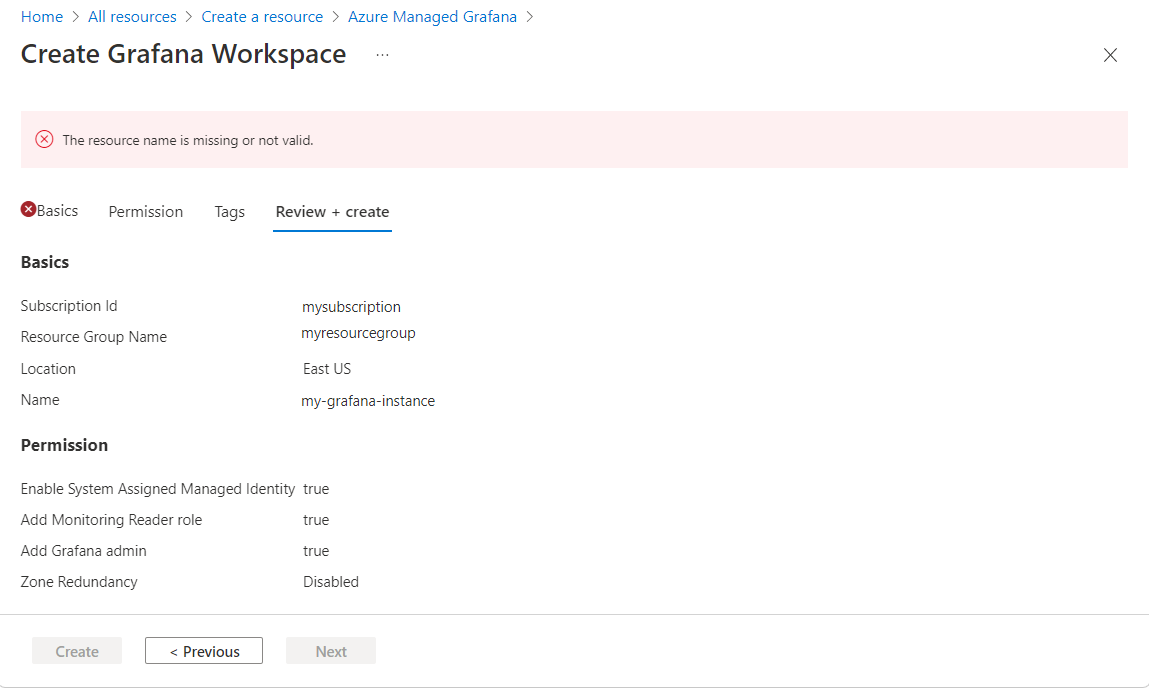Click the error badge on Basics tab
Screen dimensions: 1149x695
tap(28, 210)
